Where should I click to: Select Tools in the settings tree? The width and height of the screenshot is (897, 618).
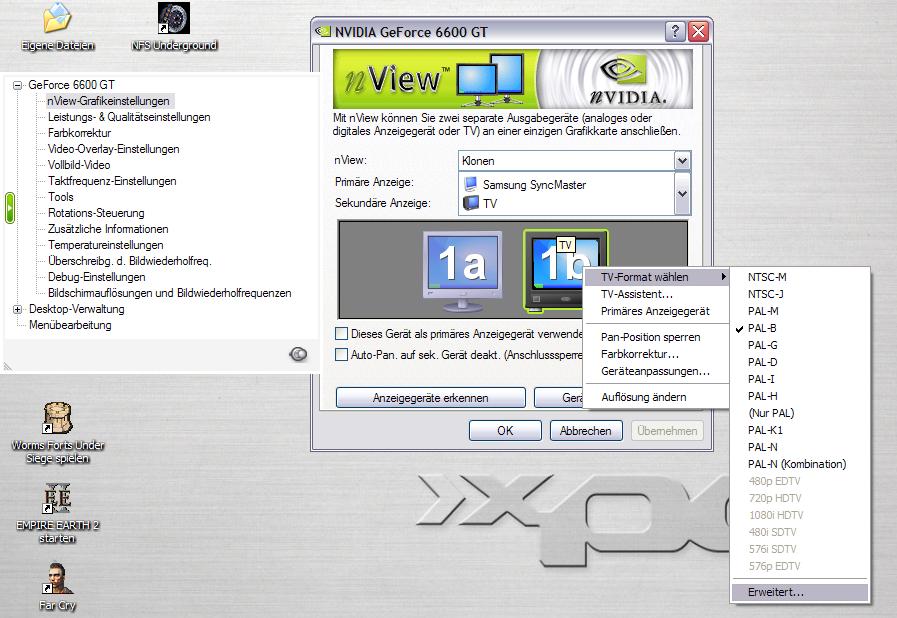pos(61,197)
